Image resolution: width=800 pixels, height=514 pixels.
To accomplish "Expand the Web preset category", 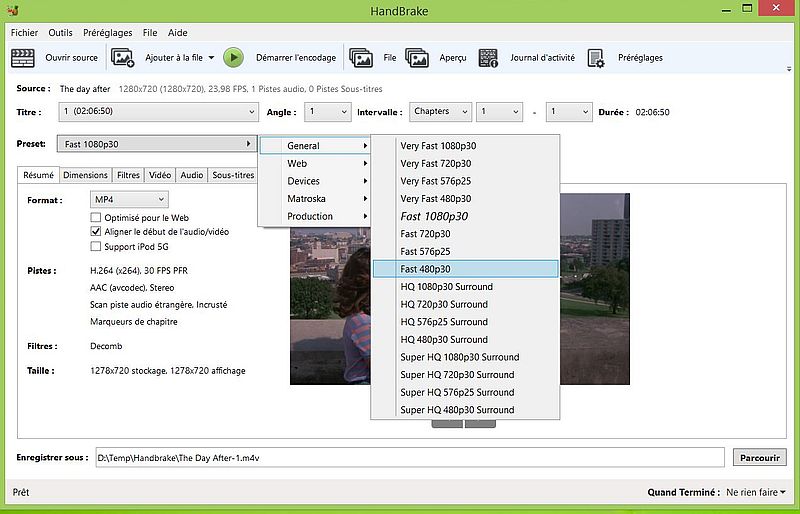I will [315, 163].
